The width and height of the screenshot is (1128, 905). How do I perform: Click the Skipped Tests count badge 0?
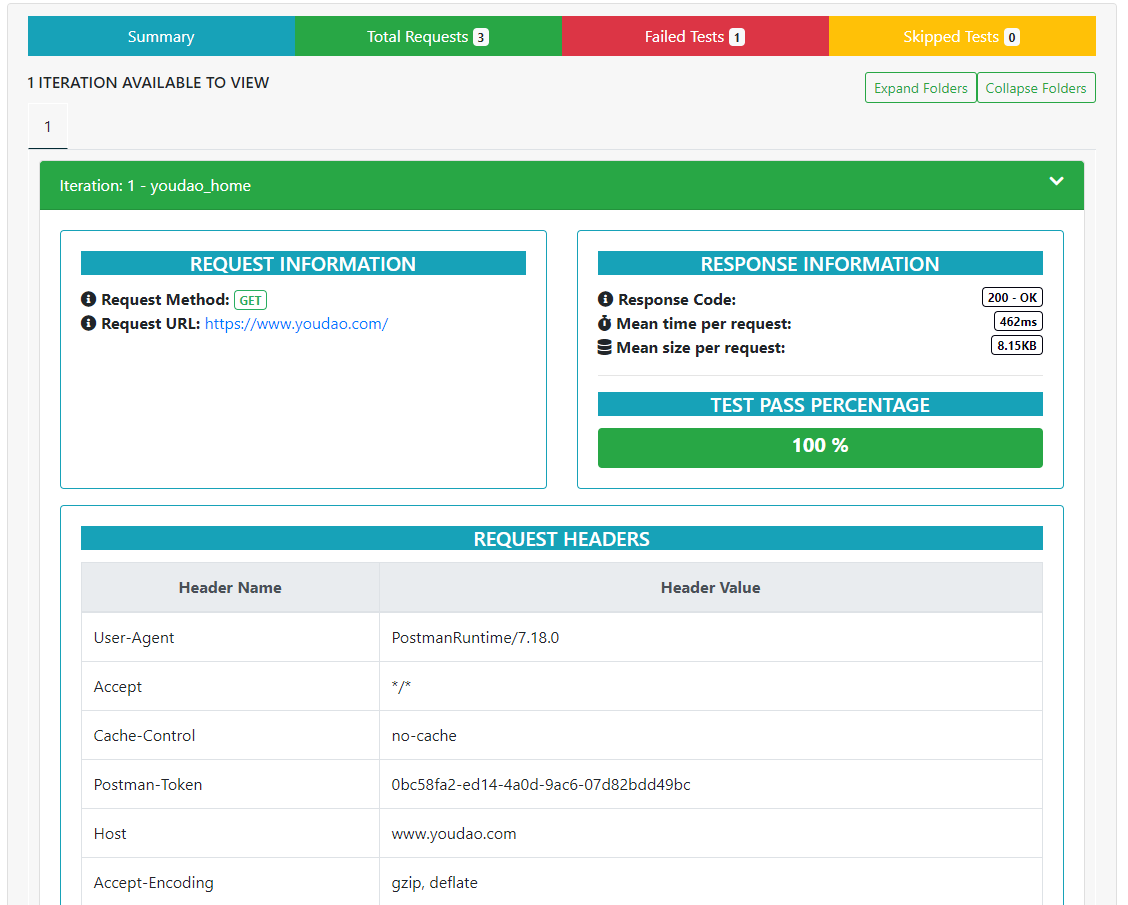click(x=1012, y=37)
